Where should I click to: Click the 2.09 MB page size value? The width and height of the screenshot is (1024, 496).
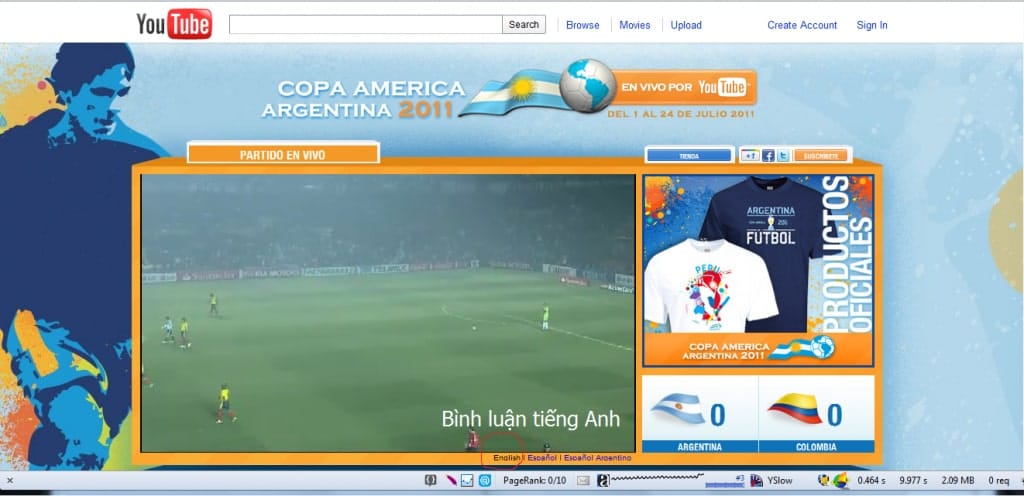(x=957, y=480)
